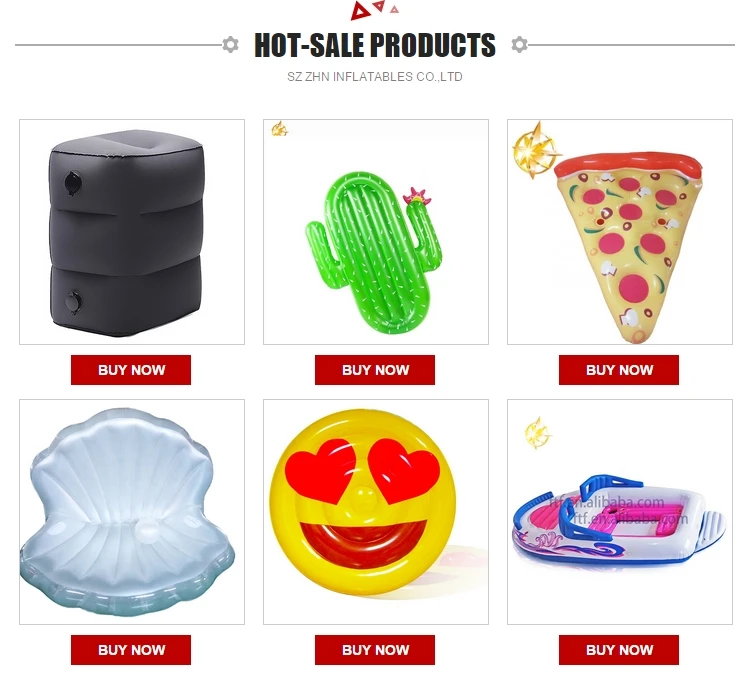Click BUY NOW for the pizza float
The height and width of the screenshot is (674, 750).
tap(619, 370)
